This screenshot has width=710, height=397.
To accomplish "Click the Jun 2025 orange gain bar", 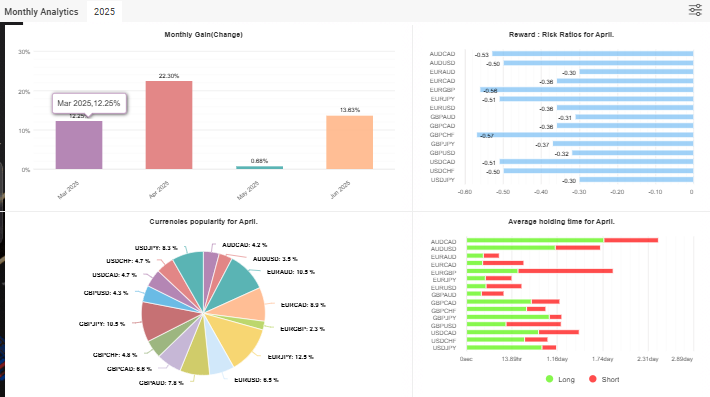I will pyautogui.click(x=350, y=142).
